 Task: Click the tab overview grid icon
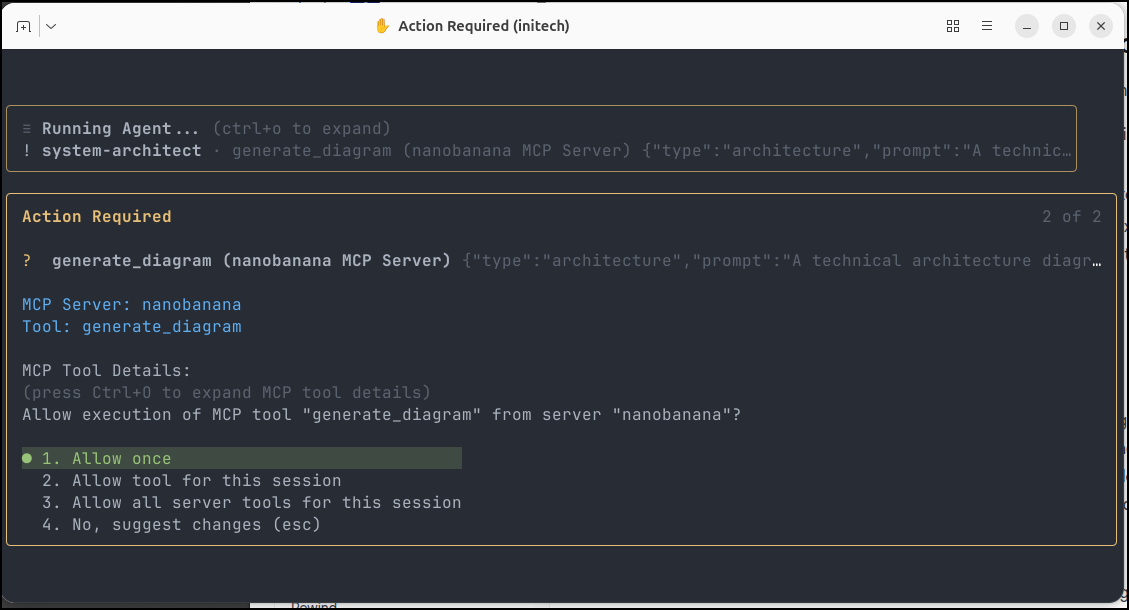pyautogui.click(x=953, y=26)
